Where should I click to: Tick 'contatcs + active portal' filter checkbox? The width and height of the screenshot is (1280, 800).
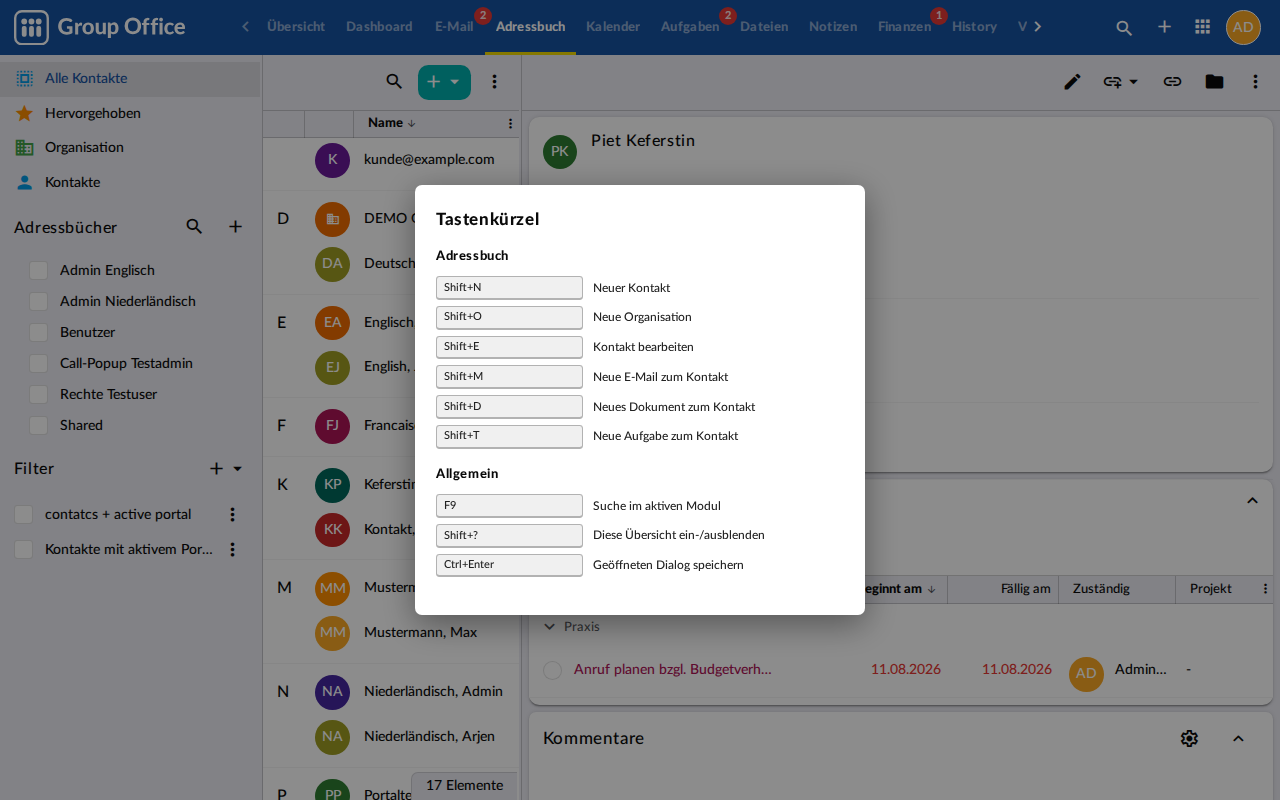[24, 514]
